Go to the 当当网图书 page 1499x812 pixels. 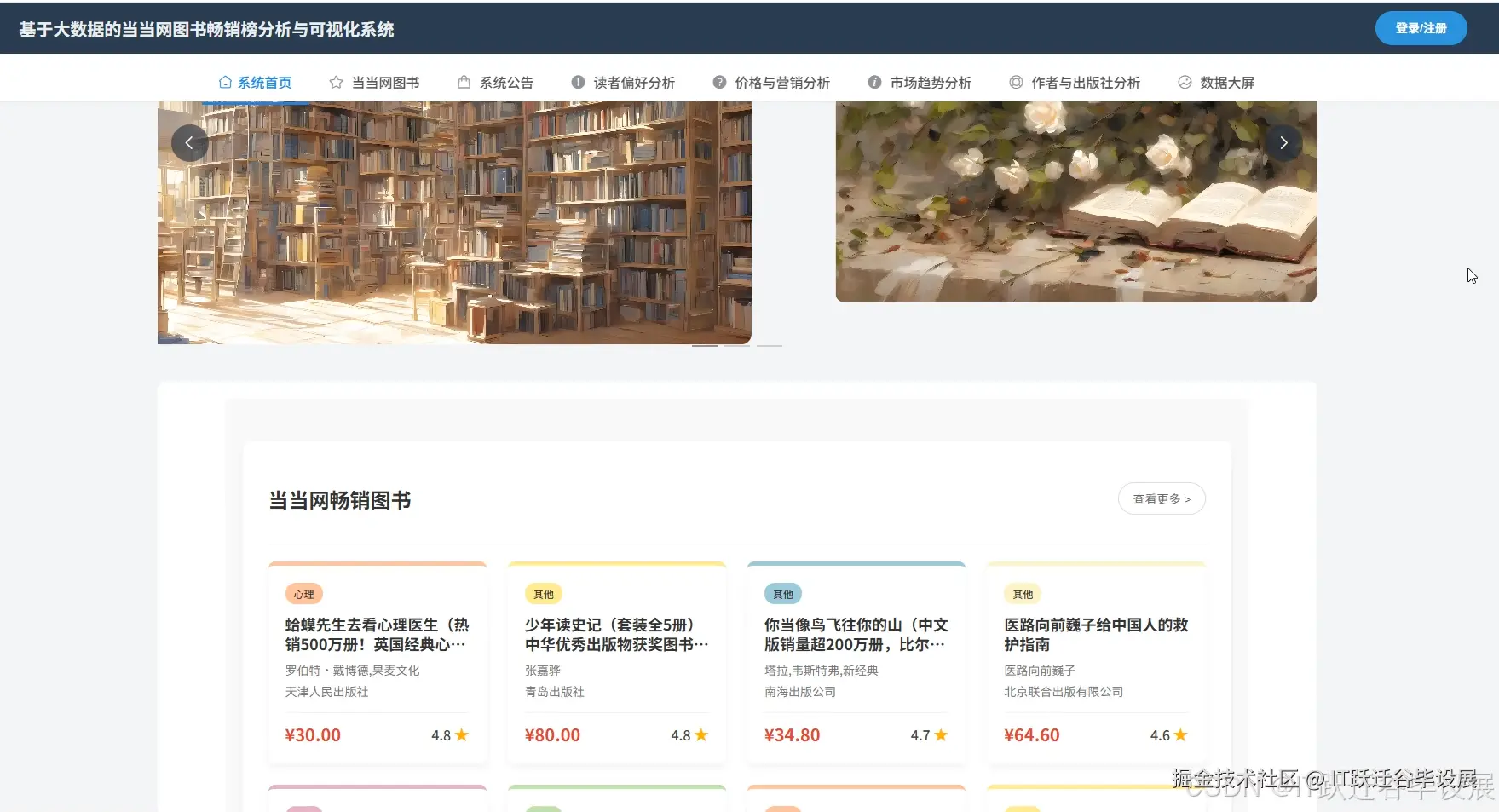click(374, 83)
